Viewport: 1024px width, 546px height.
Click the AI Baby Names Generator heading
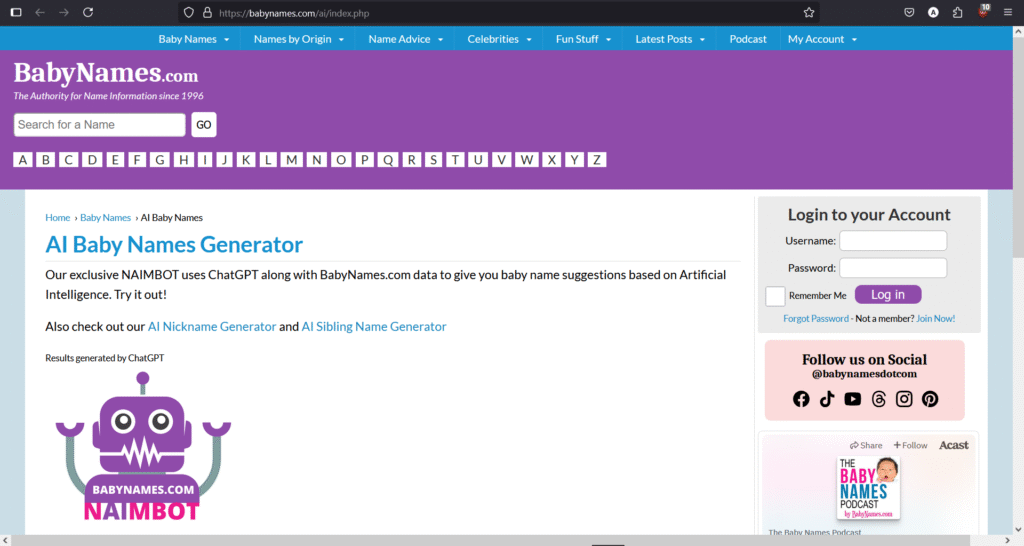tap(174, 244)
